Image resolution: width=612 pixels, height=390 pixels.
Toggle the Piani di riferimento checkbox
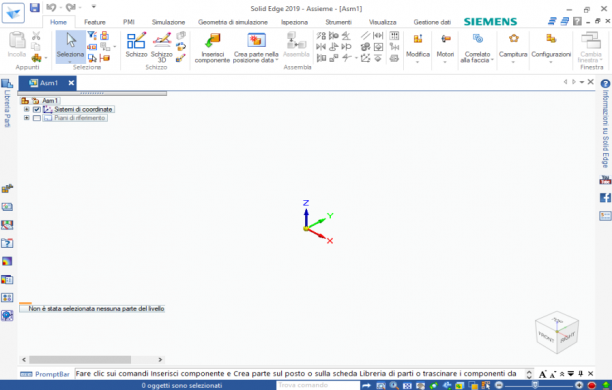37,118
